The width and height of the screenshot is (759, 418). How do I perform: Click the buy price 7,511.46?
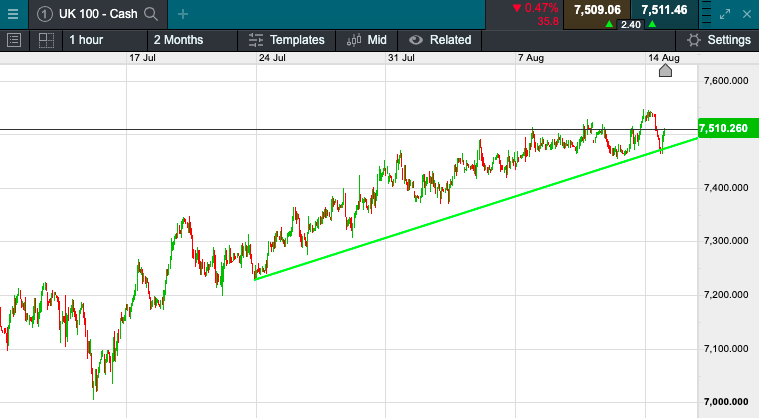coord(664,10)
